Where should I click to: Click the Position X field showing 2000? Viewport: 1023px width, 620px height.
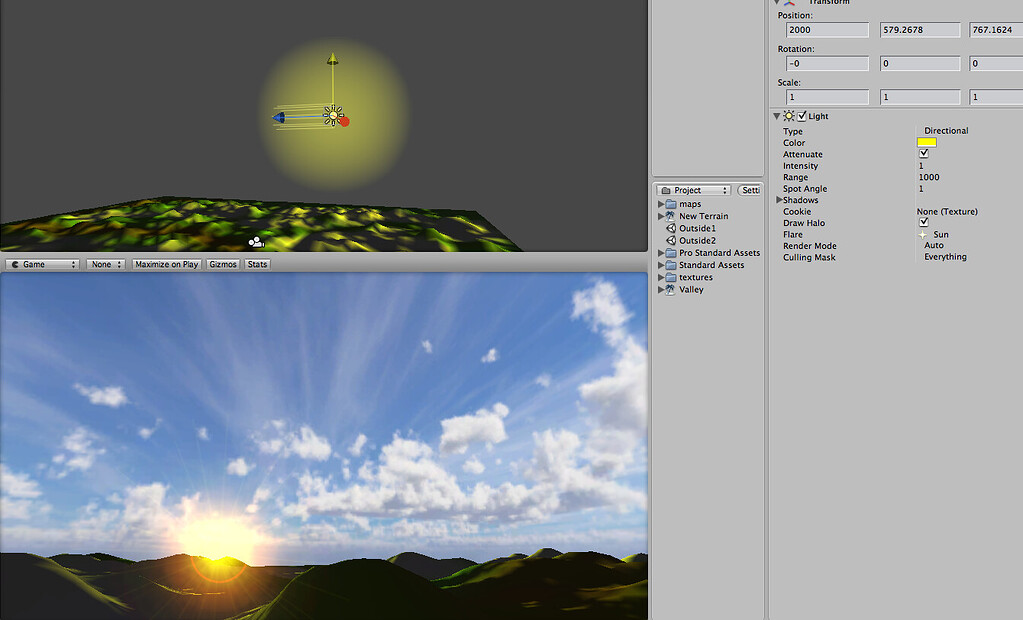click(x=826, y=29)
